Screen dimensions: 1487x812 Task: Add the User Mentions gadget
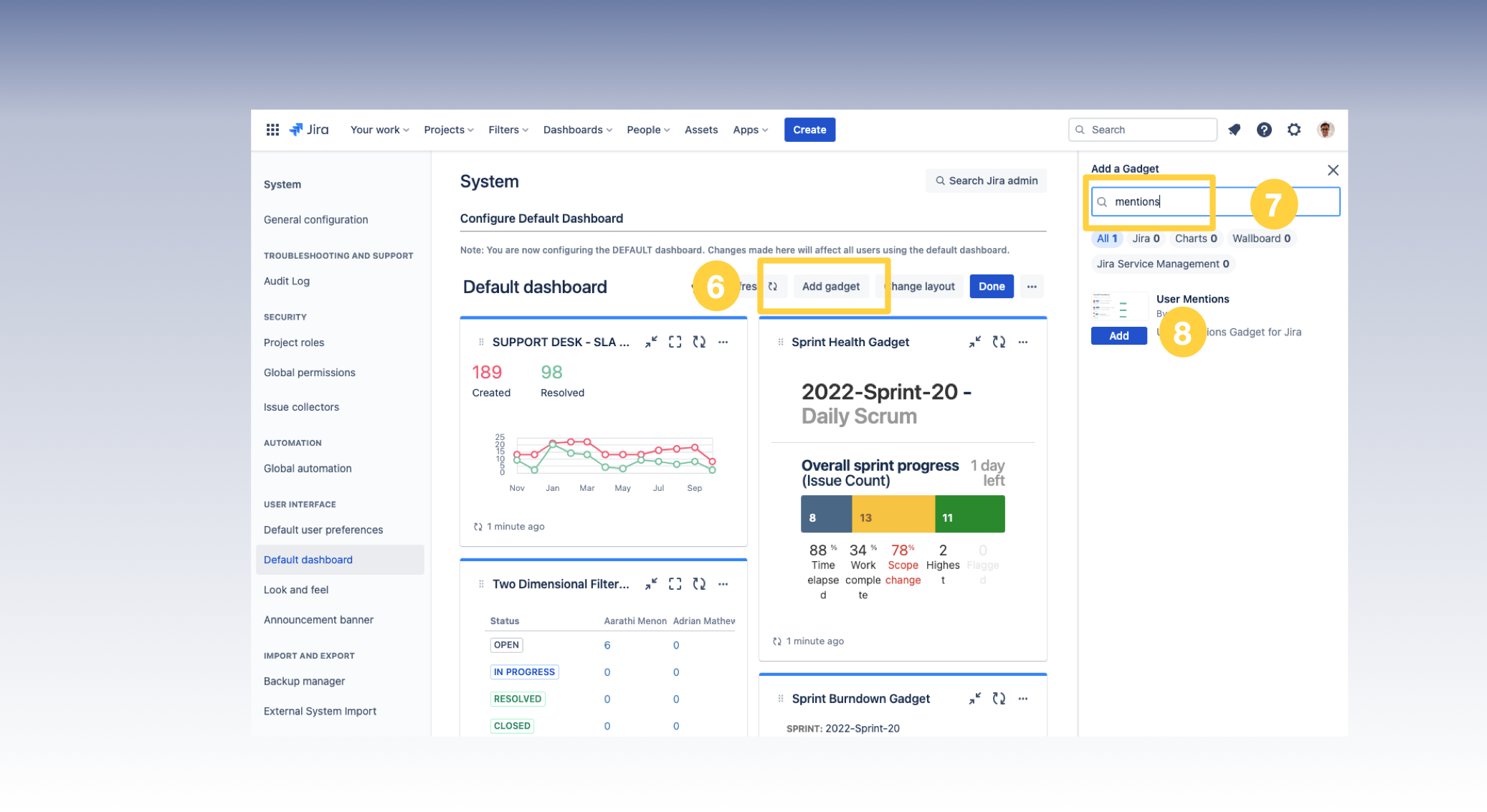click(x=1118, y=335)
